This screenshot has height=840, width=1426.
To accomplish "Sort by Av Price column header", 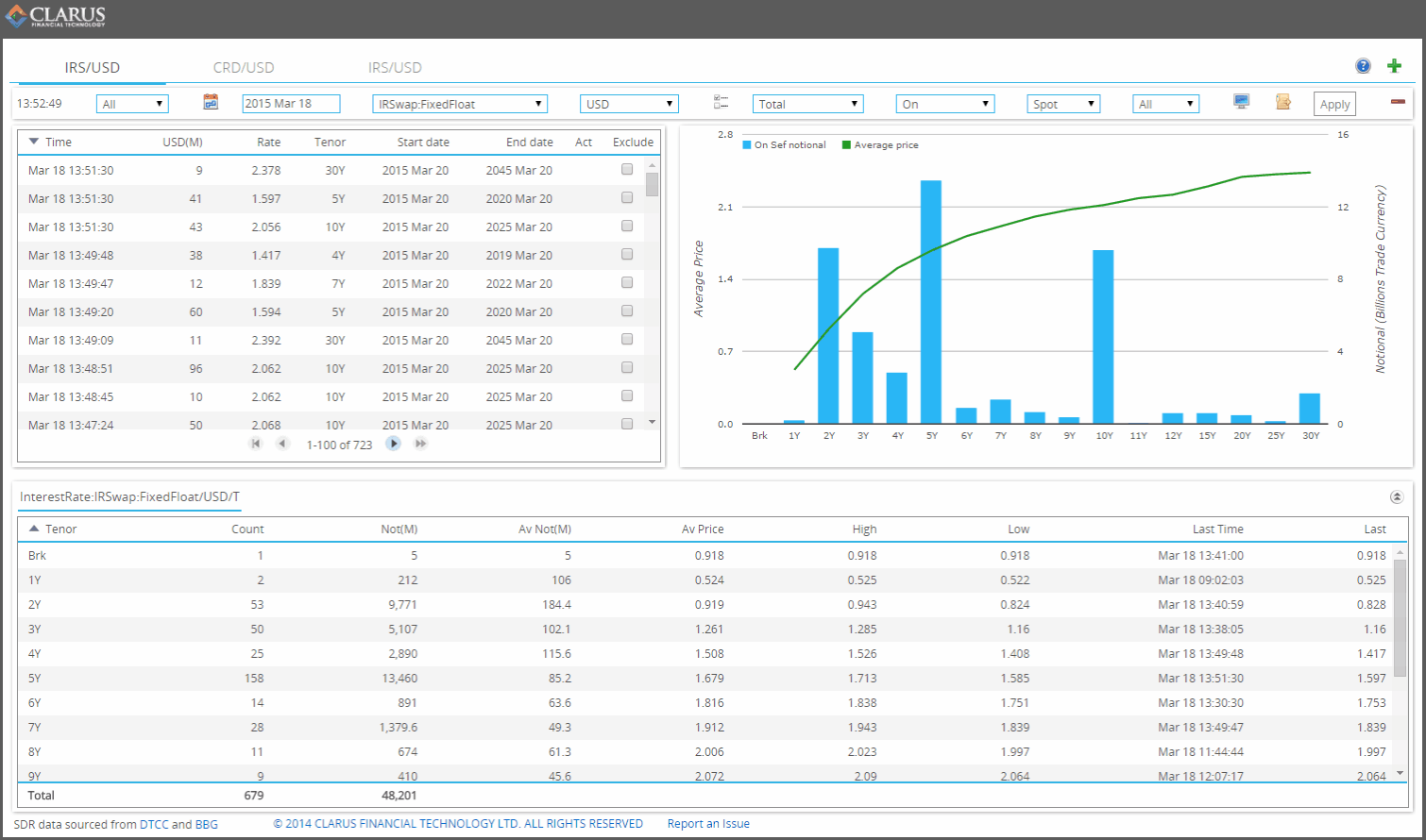I will click(x=703, y=529).
